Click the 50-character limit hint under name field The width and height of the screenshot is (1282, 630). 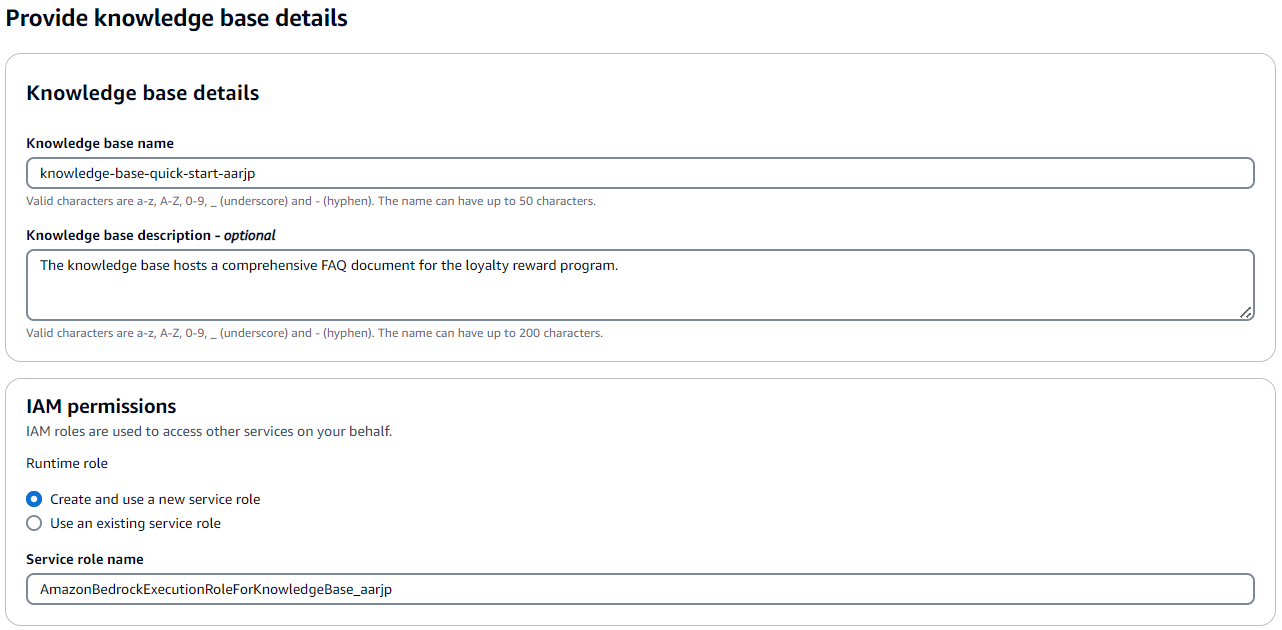310,201
